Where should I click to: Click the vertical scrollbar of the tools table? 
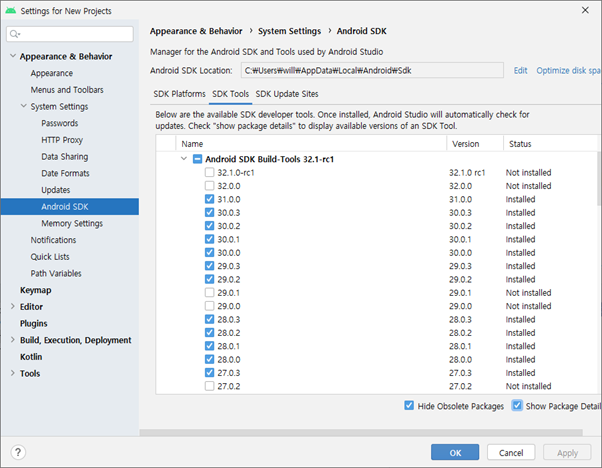click(599, 179)
